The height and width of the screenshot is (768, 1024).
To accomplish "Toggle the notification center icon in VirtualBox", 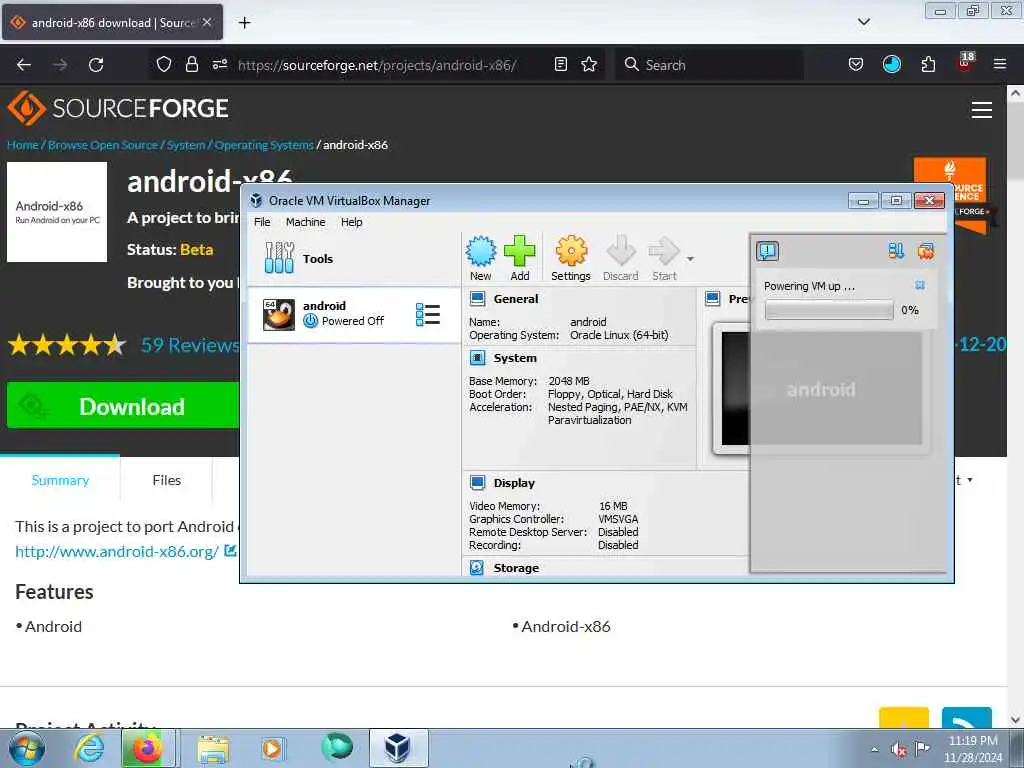I will [x=767, y=251].
